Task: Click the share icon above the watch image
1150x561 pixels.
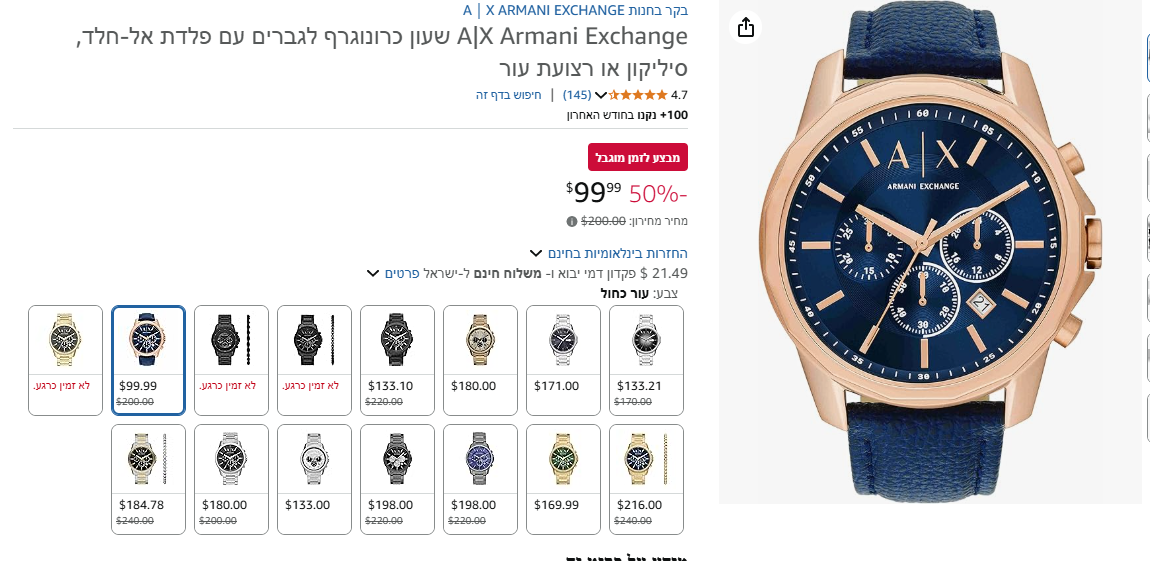Action: [745, 27]
